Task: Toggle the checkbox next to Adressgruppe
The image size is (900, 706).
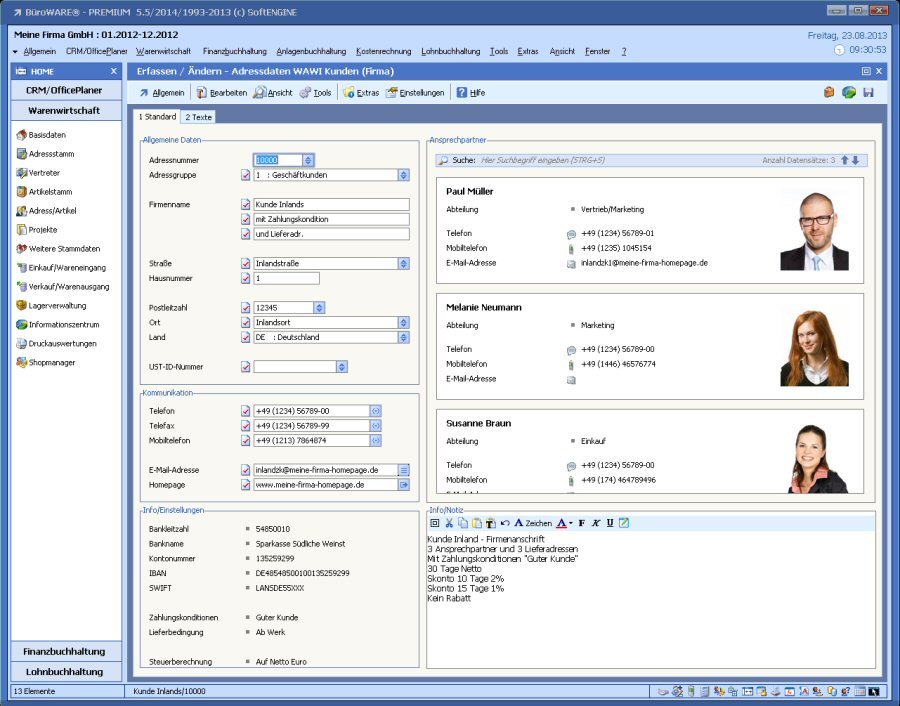Action: pos(246,175)
